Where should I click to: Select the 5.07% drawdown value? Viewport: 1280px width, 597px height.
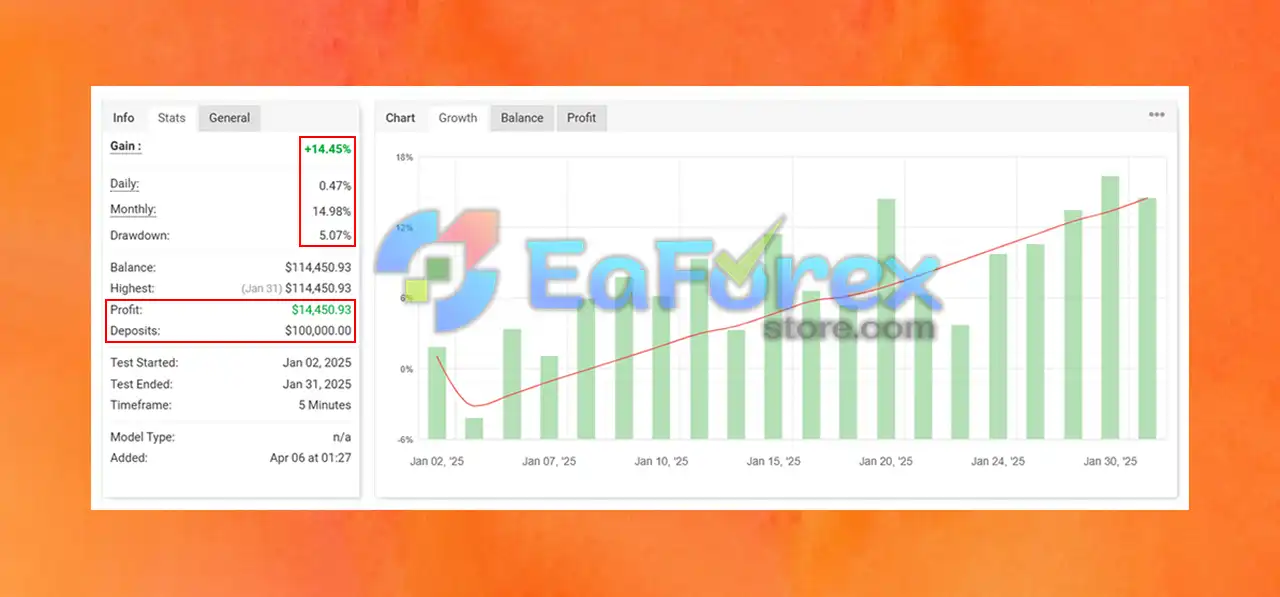[x=335, y=236]
